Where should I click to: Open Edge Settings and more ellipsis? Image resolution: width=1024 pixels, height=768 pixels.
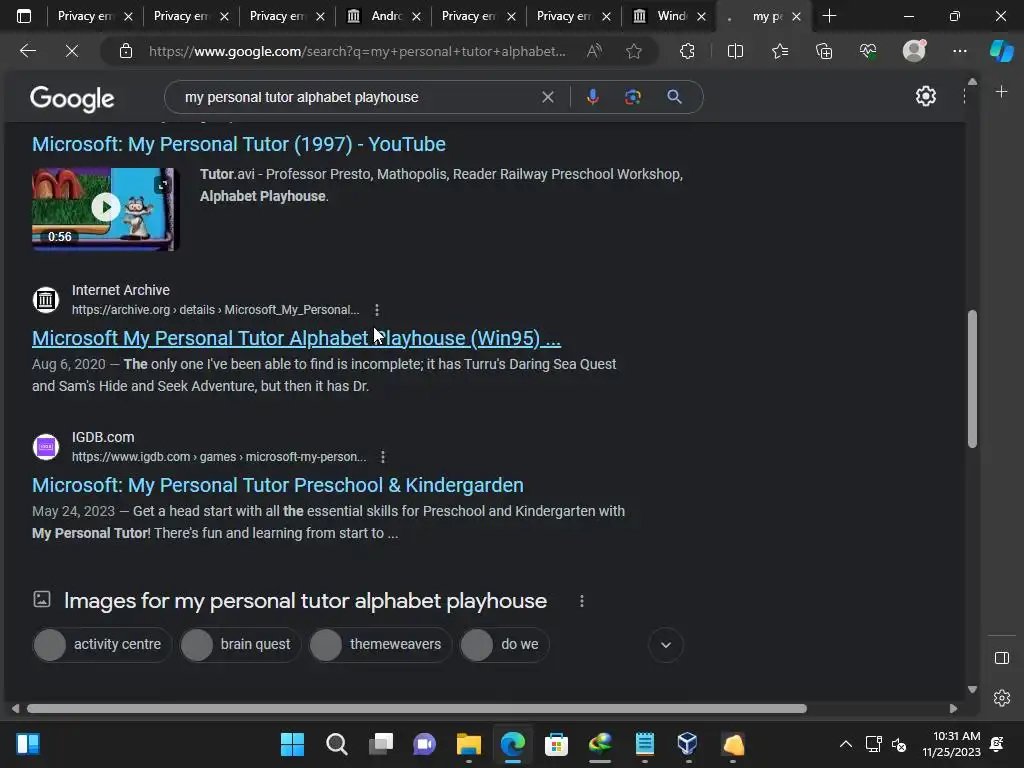pyautogui.click(x=959, y=51)
